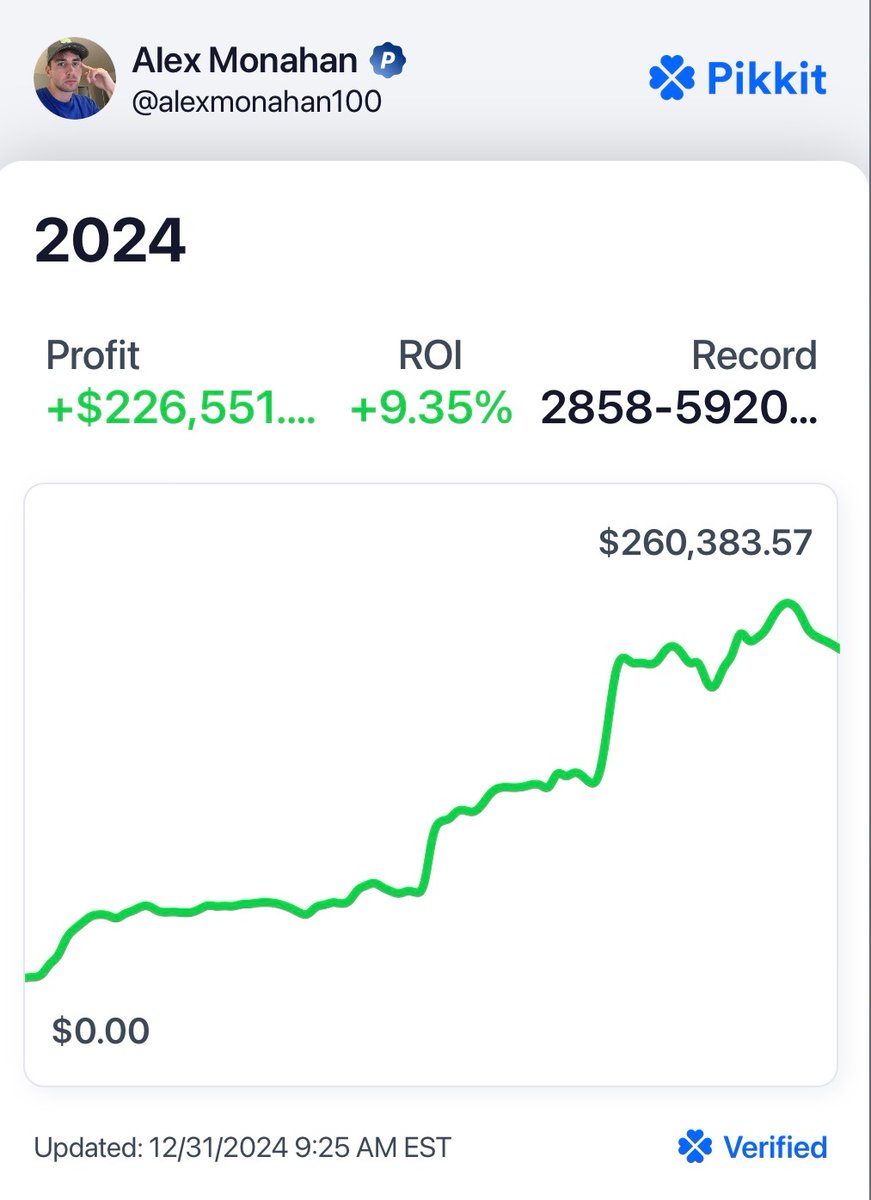Click the ROI value +9.35%
Viewport: 871px width, 1200px height.
[431, 407]
